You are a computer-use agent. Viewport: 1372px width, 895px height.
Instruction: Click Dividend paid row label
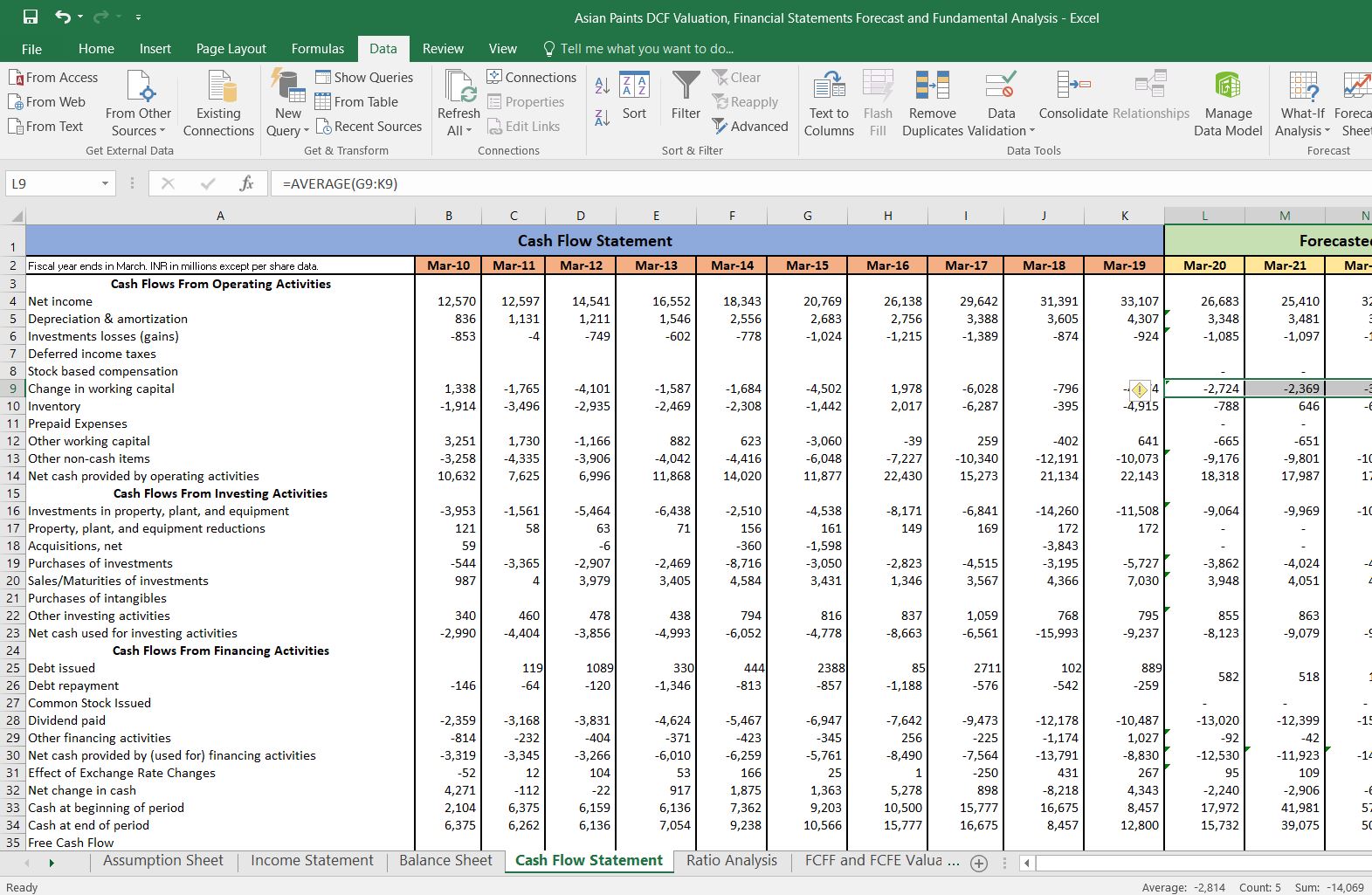pyautogui.click(x=66, y=720)
